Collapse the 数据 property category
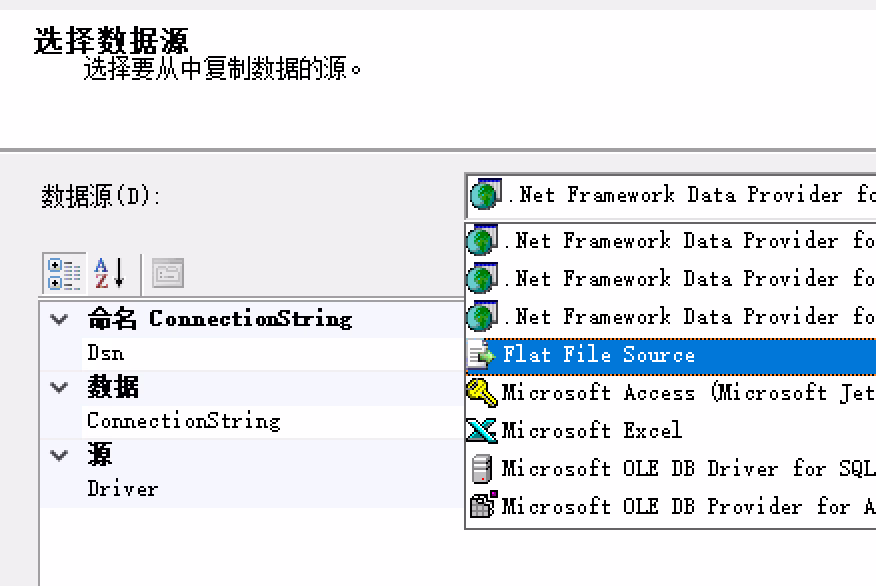Image resolution: width=876 pixels, height=586 pixels. coord(59,388)
